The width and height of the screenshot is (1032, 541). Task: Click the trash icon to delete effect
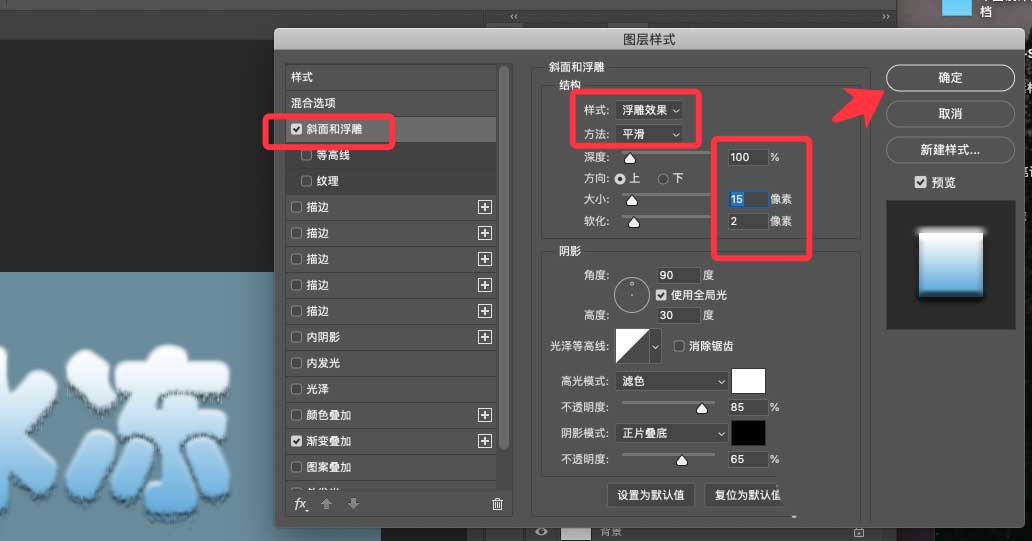[497, 504]
